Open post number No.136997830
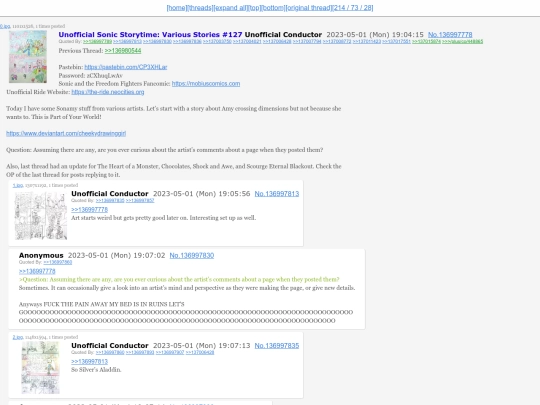Viewport: 540px width, 405px height. coord(191,256)
